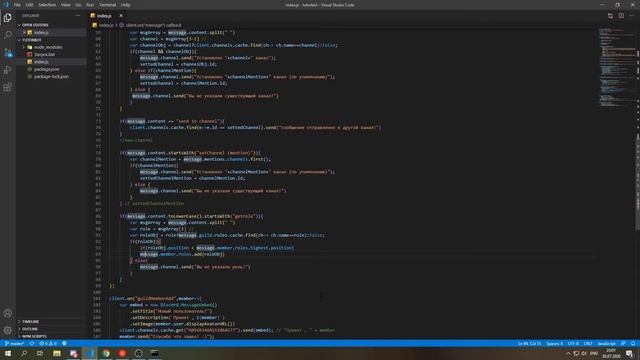
Task: Open errors and warnings count in status bar
Action: [x=48, y=344]
